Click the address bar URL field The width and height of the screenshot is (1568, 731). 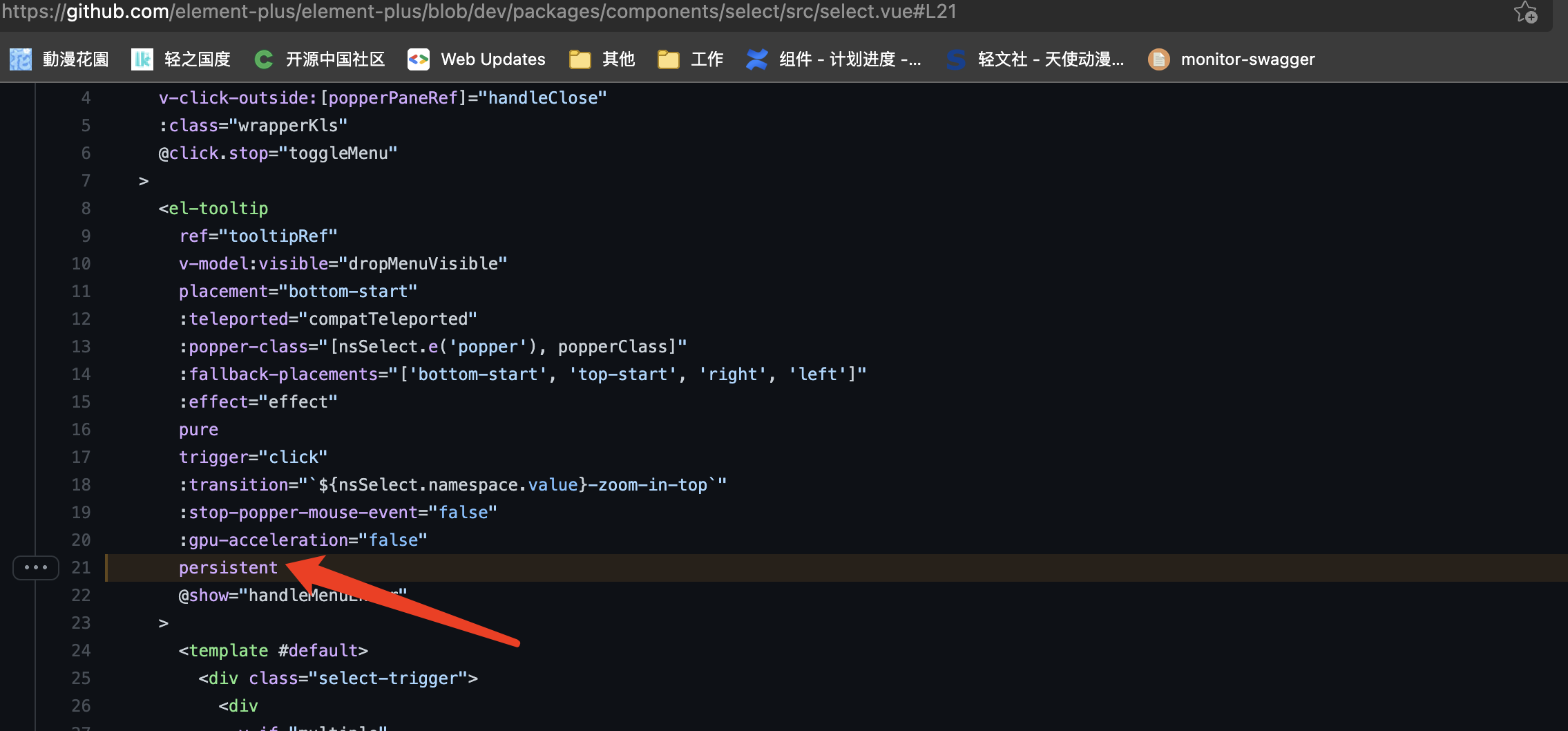(x=484, y=12)
